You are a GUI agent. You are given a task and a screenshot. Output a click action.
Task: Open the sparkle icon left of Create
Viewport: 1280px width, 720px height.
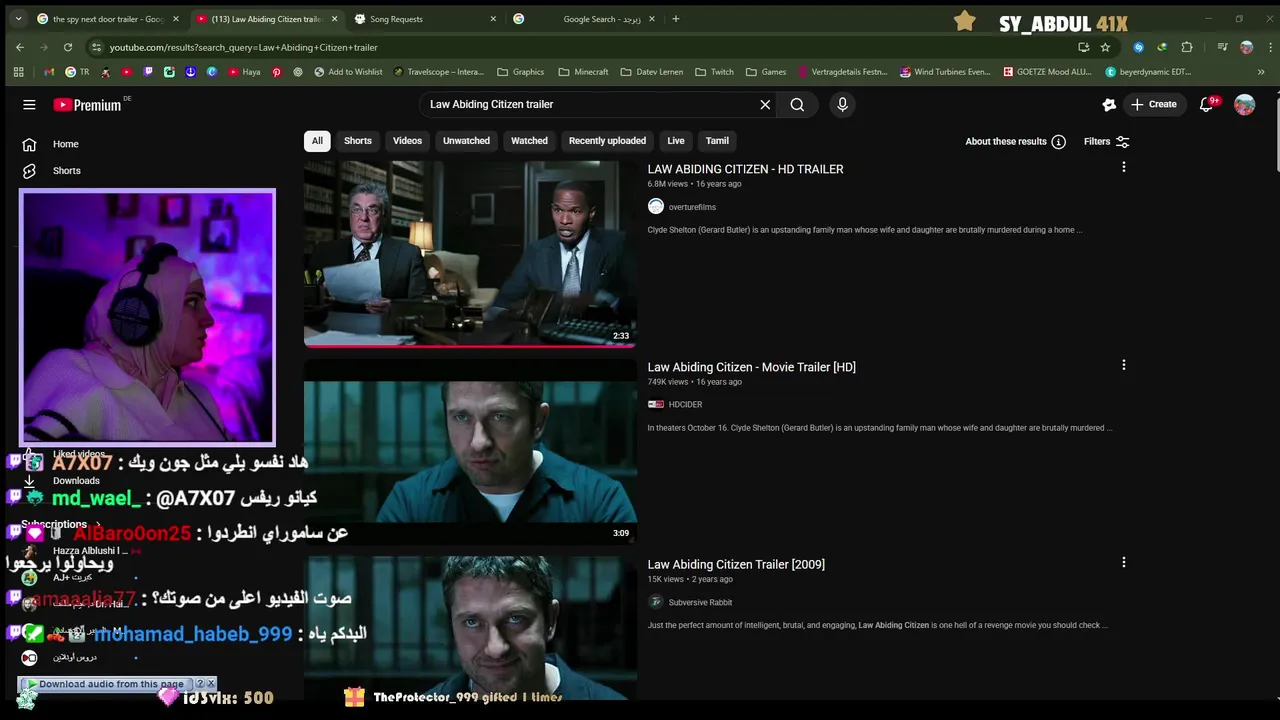point(1109,104)
